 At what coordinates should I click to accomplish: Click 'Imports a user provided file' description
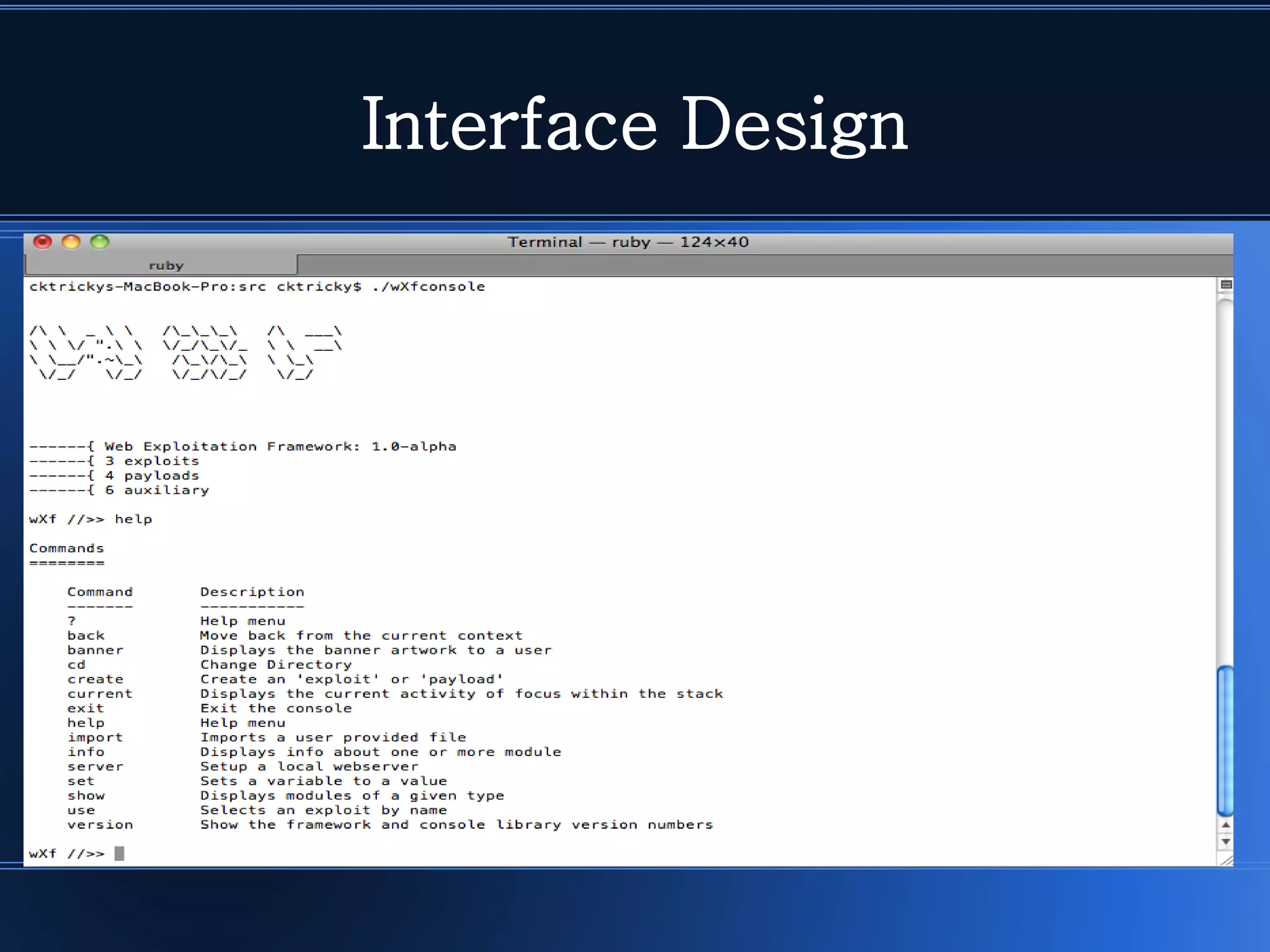coord(333,738)
